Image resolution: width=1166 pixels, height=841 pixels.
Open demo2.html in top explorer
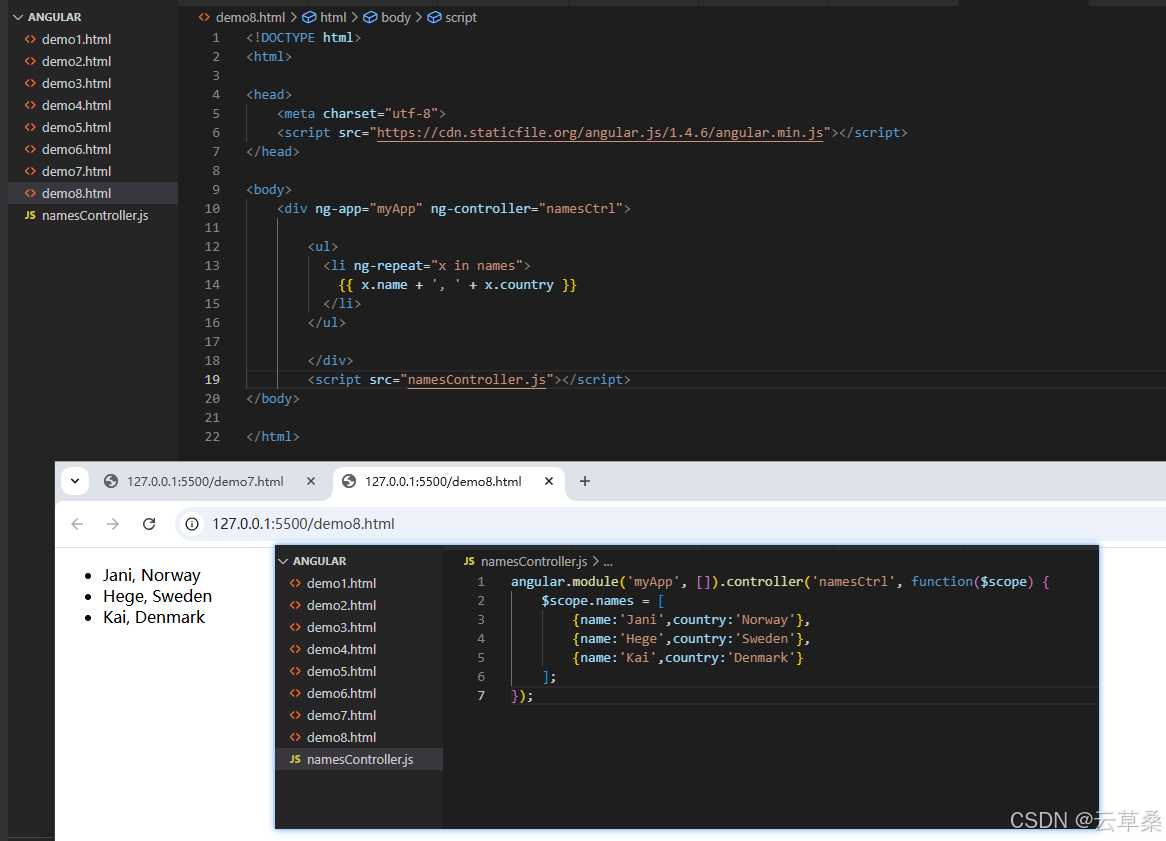pos(77,61)
